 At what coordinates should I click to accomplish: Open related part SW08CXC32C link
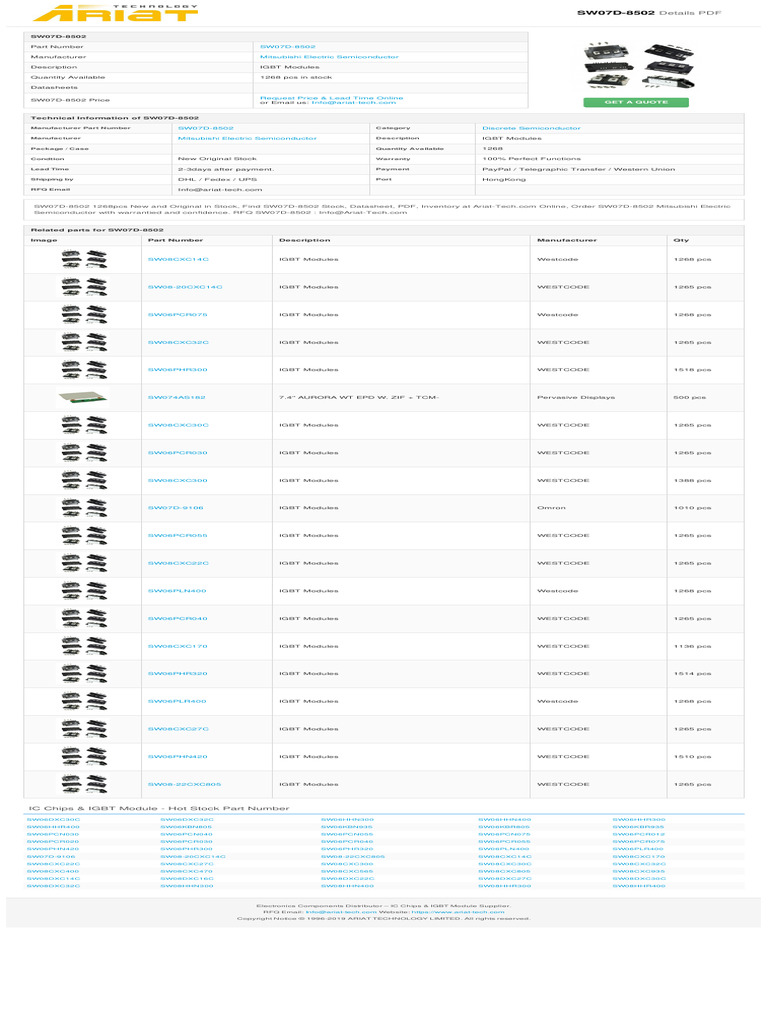pos(178,342)
